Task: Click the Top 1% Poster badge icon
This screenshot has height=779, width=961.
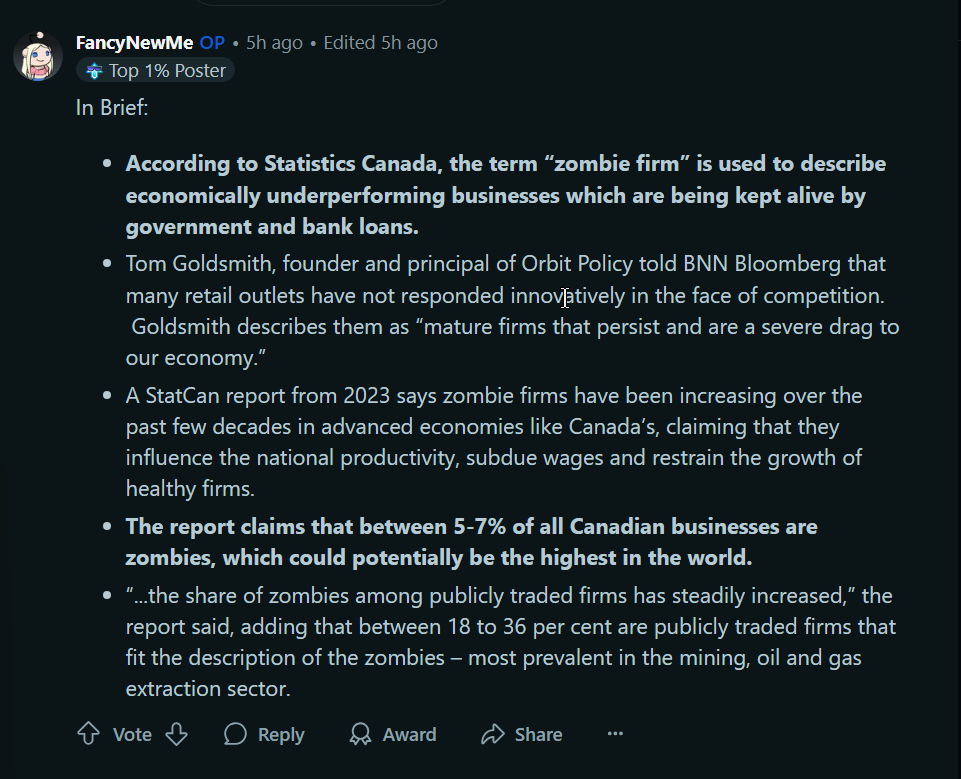Action: click(x=94, y=70)
